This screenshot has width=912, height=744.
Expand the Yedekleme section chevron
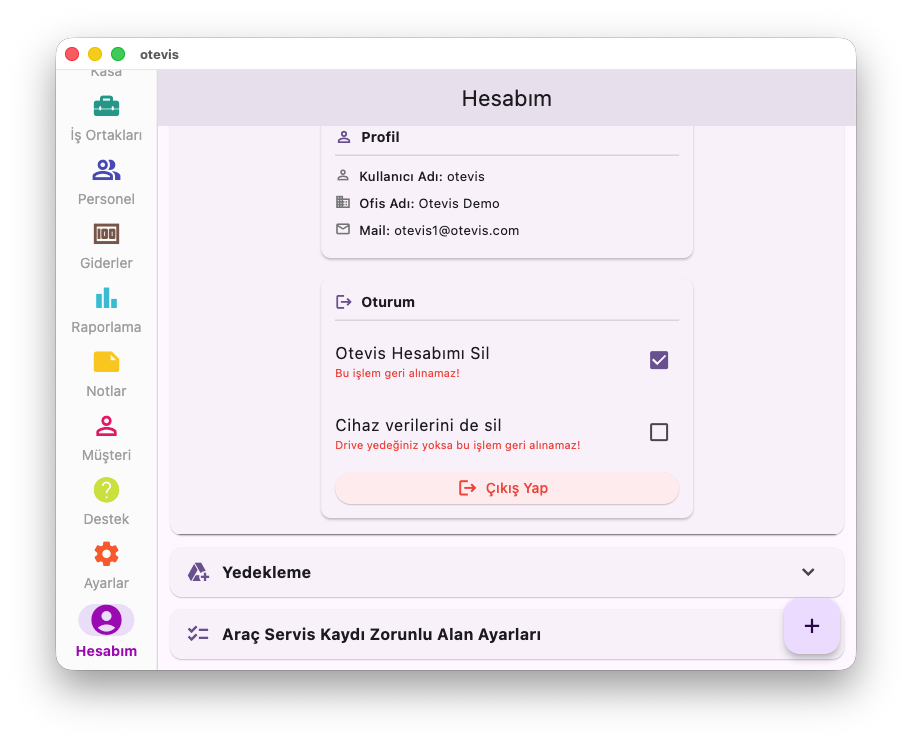point(808,572)
